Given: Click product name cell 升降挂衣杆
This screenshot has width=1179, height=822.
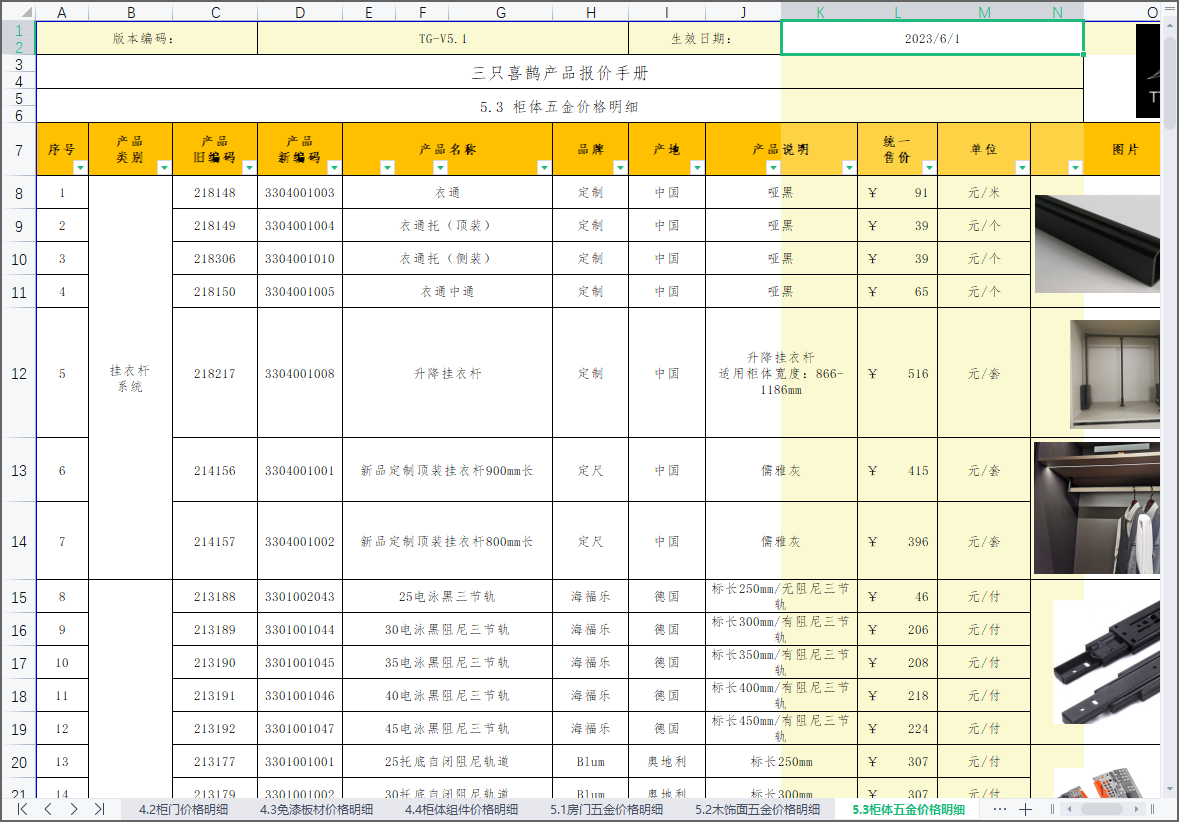Looking at the screenshot, I should pyautogui.click(x=447, y=373).
